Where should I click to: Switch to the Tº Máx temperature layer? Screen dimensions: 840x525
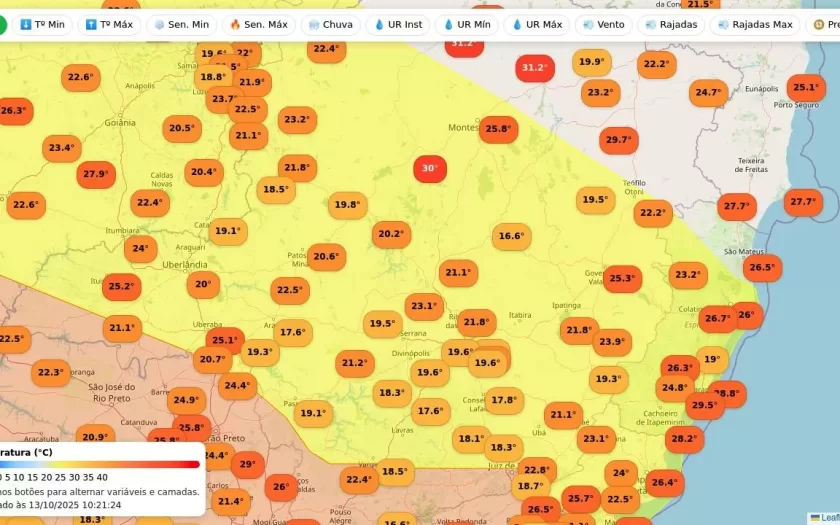[109, 24]
